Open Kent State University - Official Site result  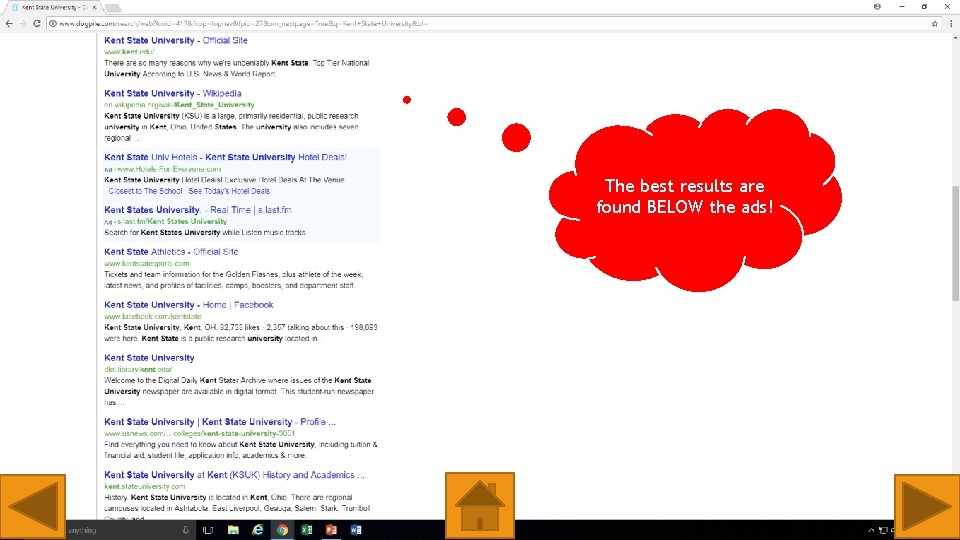click(176, 40)
